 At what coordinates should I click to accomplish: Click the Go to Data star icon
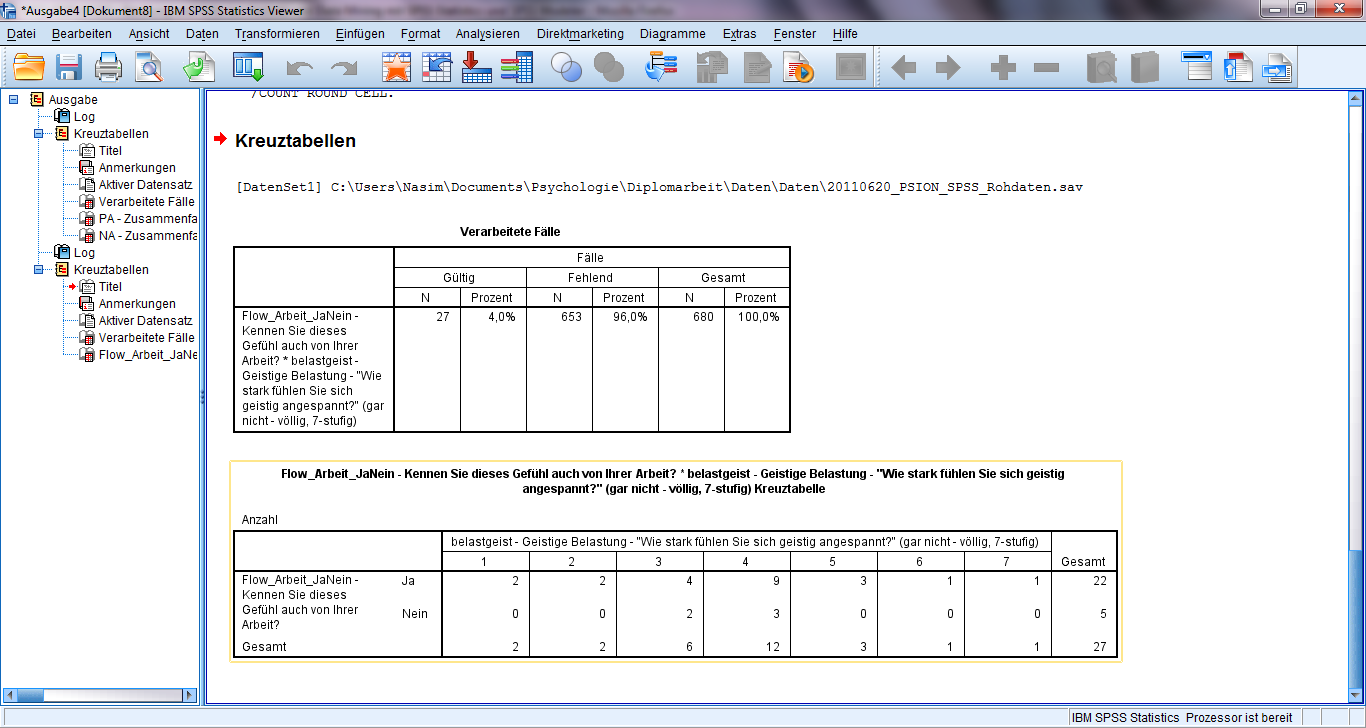click(x=397, y=67)
